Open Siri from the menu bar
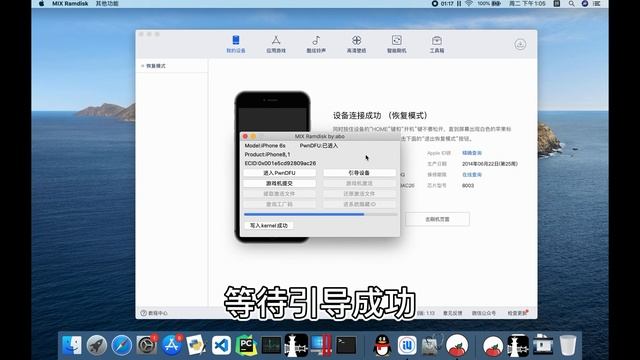Viewport: 640px width, 360px height. (584, 4)
